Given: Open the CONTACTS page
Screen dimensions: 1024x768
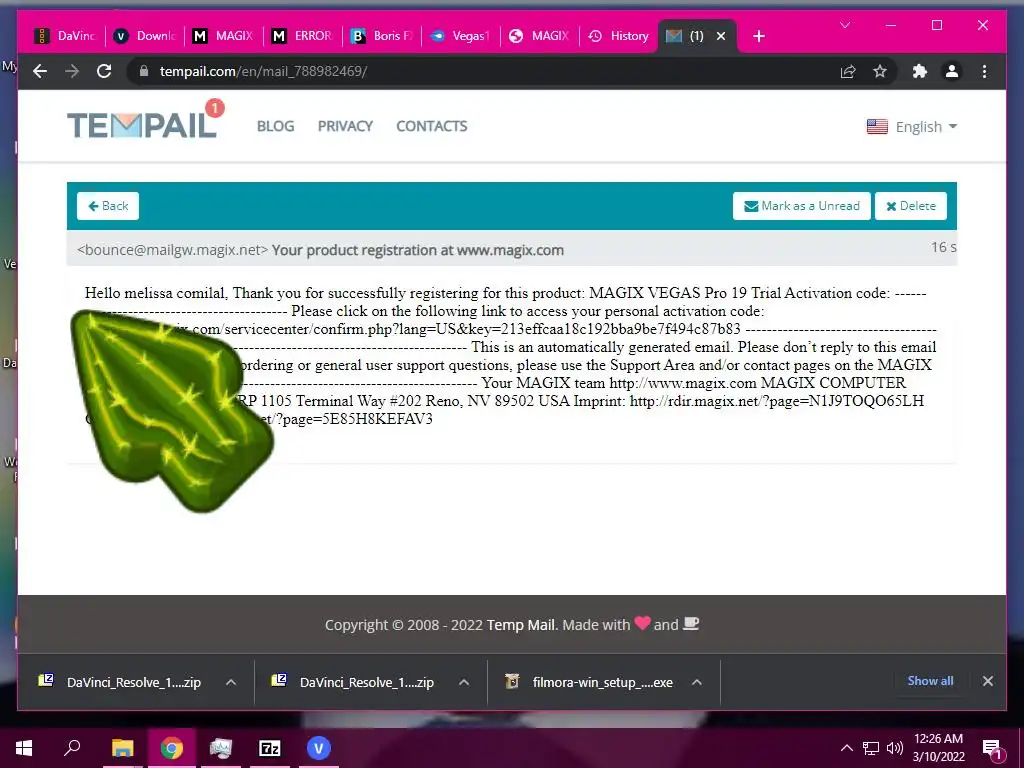Looking at the screenshot, I should [x=432, y=126].
